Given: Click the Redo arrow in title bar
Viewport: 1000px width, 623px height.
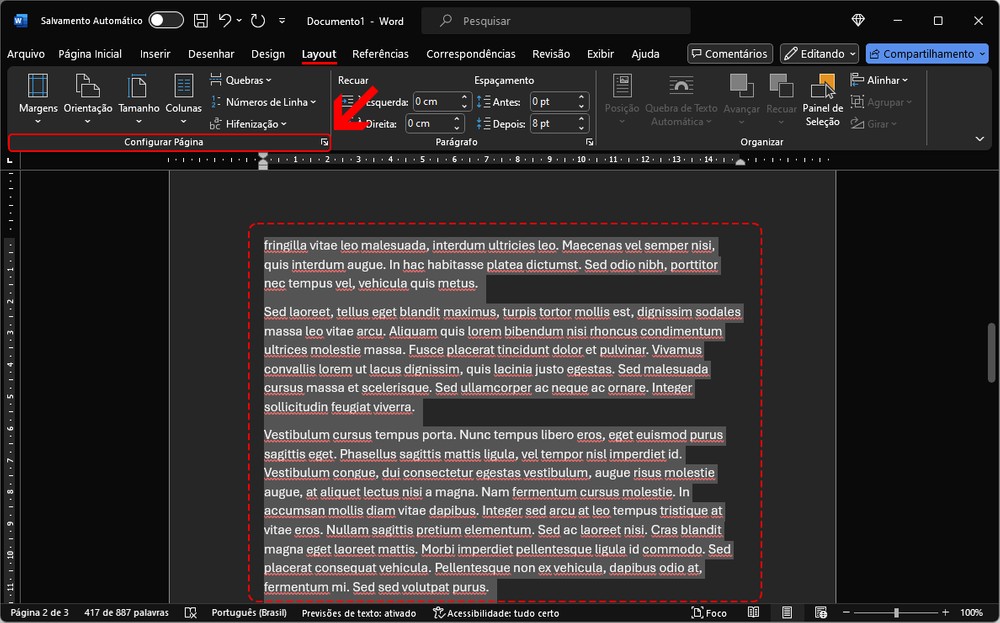Looking at the screenshot, I should pos(258,20).
